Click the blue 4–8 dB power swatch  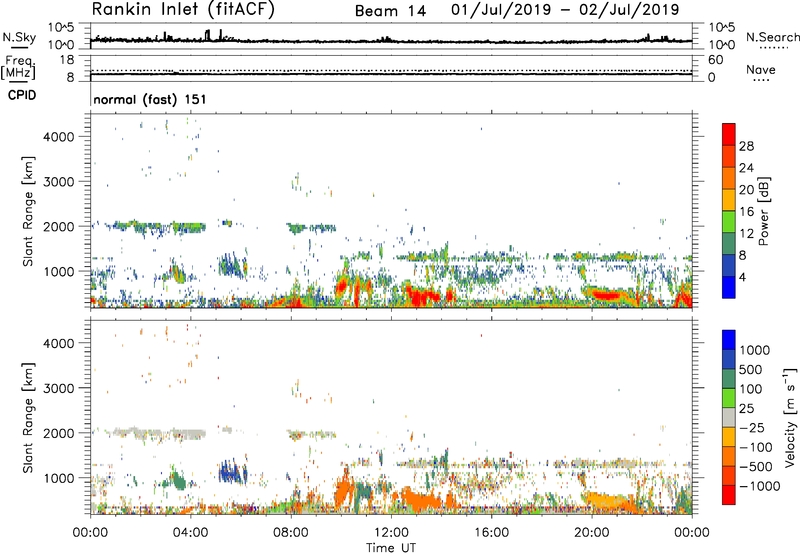pyautogui.click(x=729, y=265)
